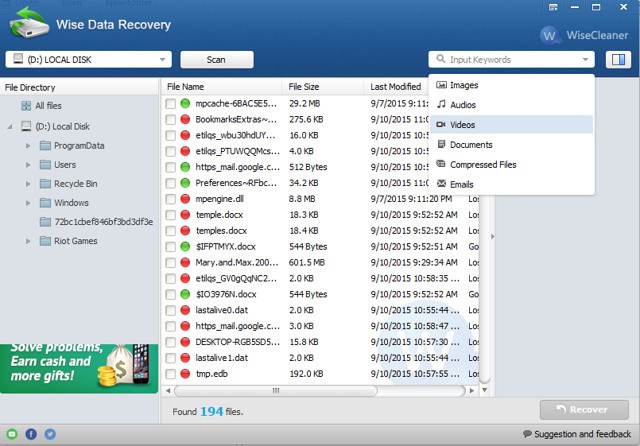
Task: Check the box for lastalive1.dat
Action: 171,358
